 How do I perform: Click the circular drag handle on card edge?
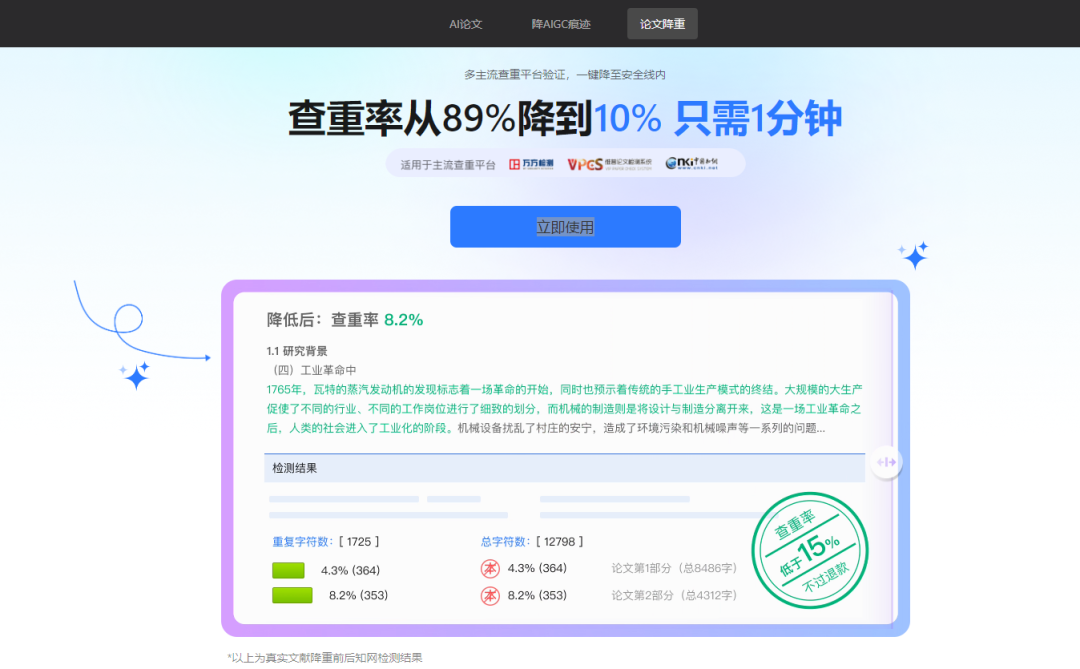point(886,462)
